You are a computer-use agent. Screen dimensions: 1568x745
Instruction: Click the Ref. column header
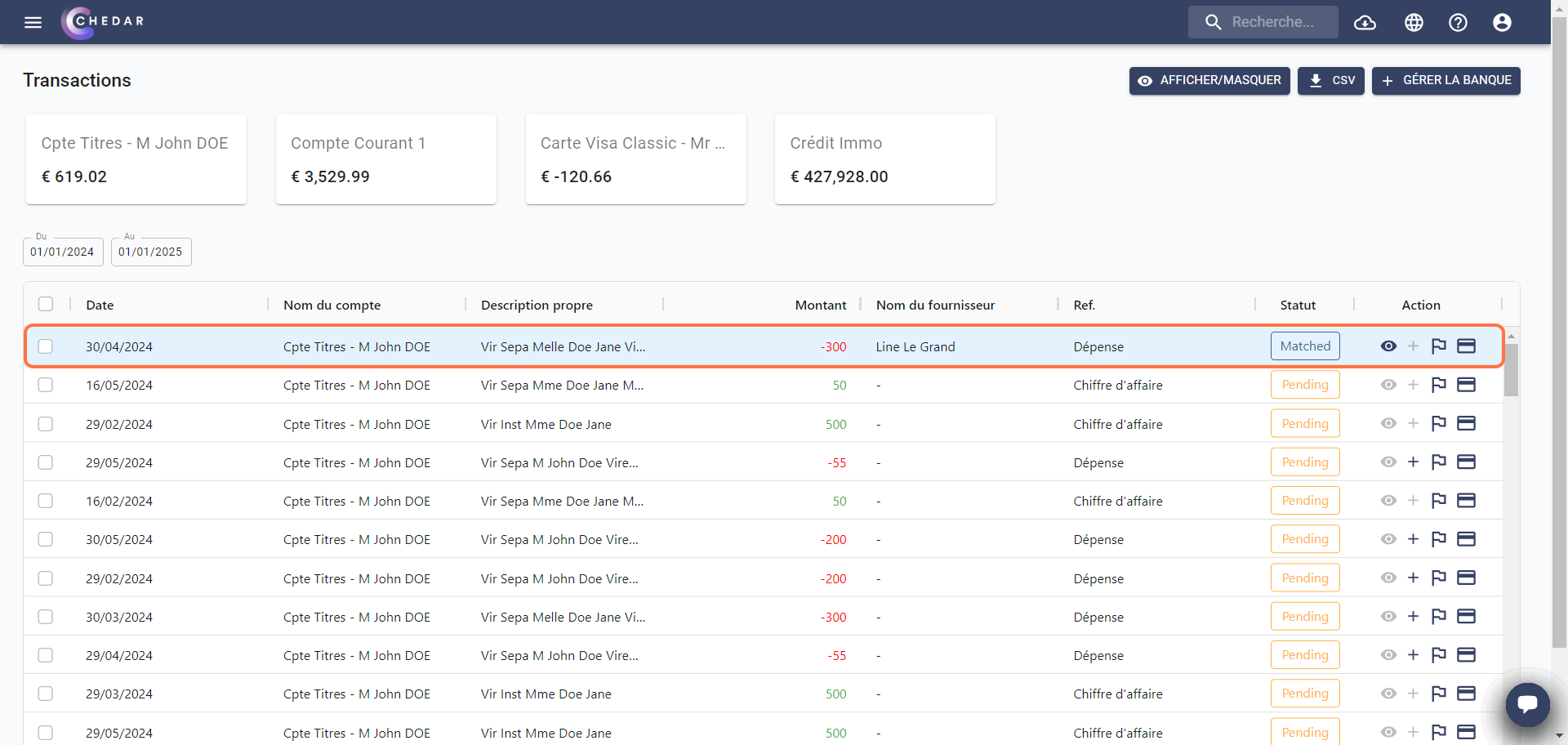1084,305
